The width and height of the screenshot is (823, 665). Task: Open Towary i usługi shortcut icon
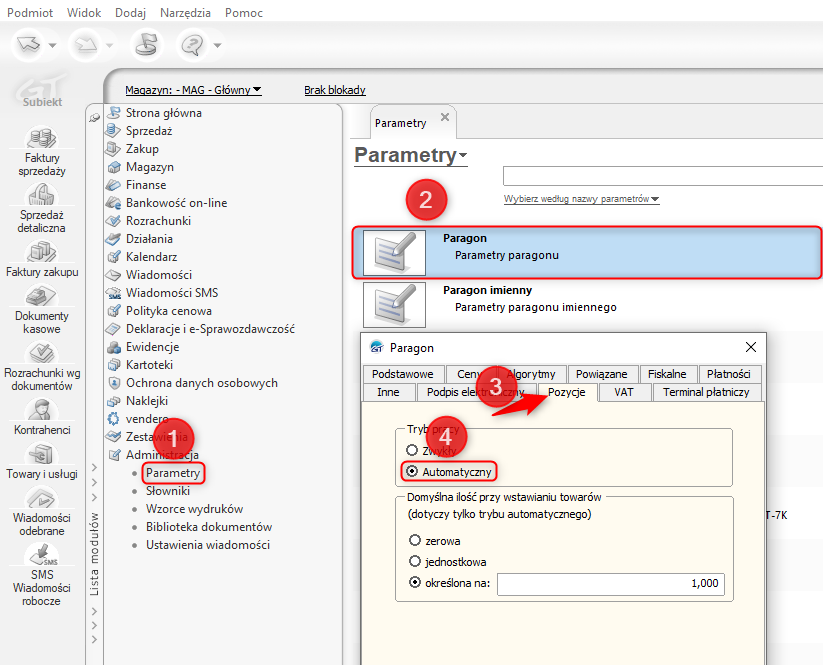tap(41, 455)
